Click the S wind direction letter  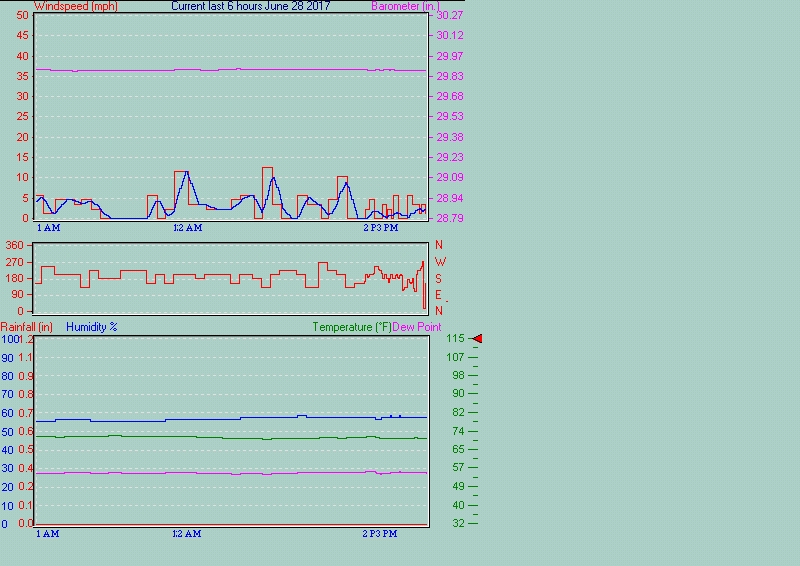click(438, 278)
